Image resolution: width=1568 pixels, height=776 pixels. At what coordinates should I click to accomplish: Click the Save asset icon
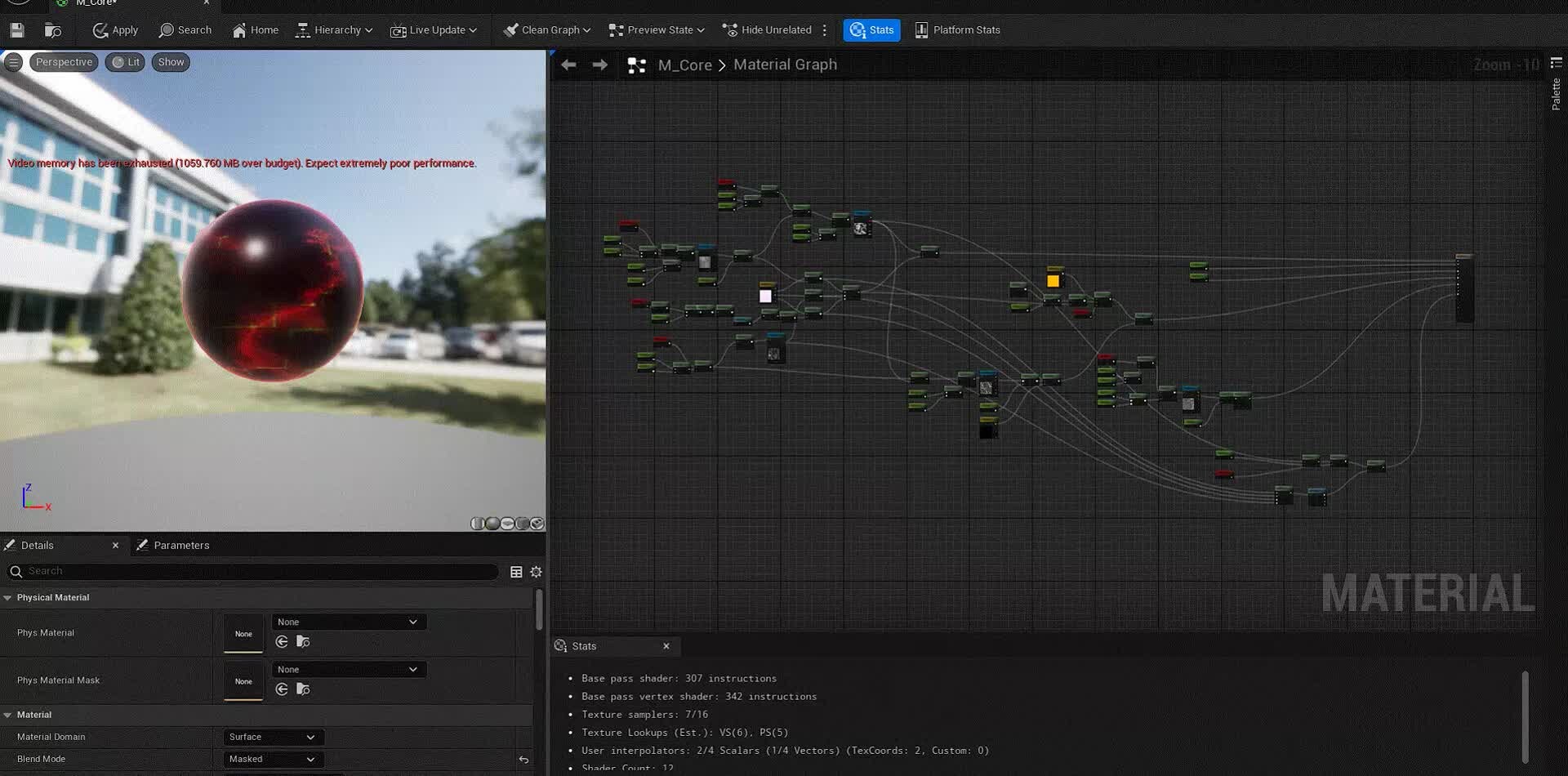click(x=17, y=30)
